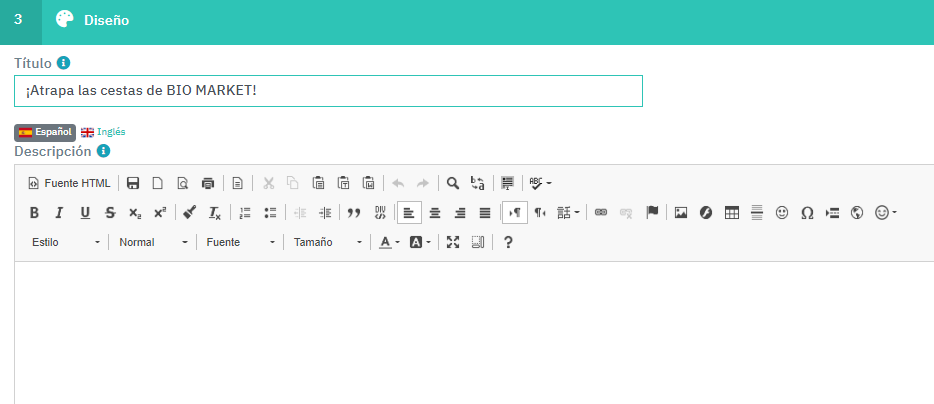This screenshot has width=934, height=404.
Task: Open the Templates icon
Action: pos(238,183)
